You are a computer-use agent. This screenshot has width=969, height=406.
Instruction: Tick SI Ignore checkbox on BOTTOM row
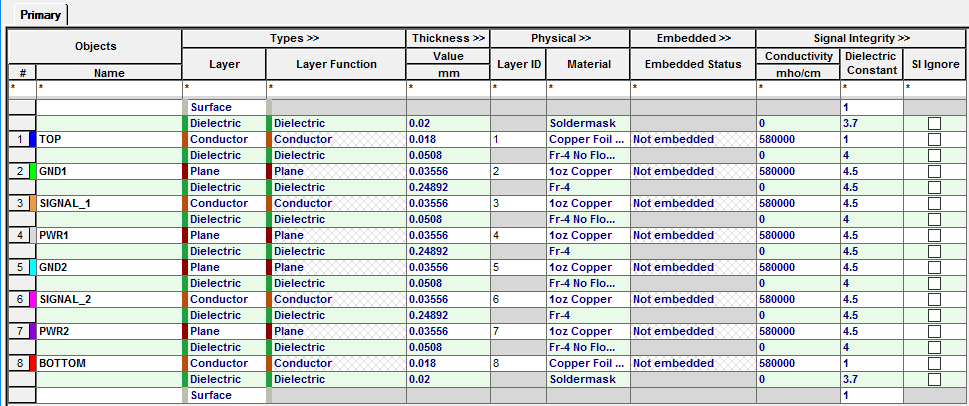coord(934,363)
